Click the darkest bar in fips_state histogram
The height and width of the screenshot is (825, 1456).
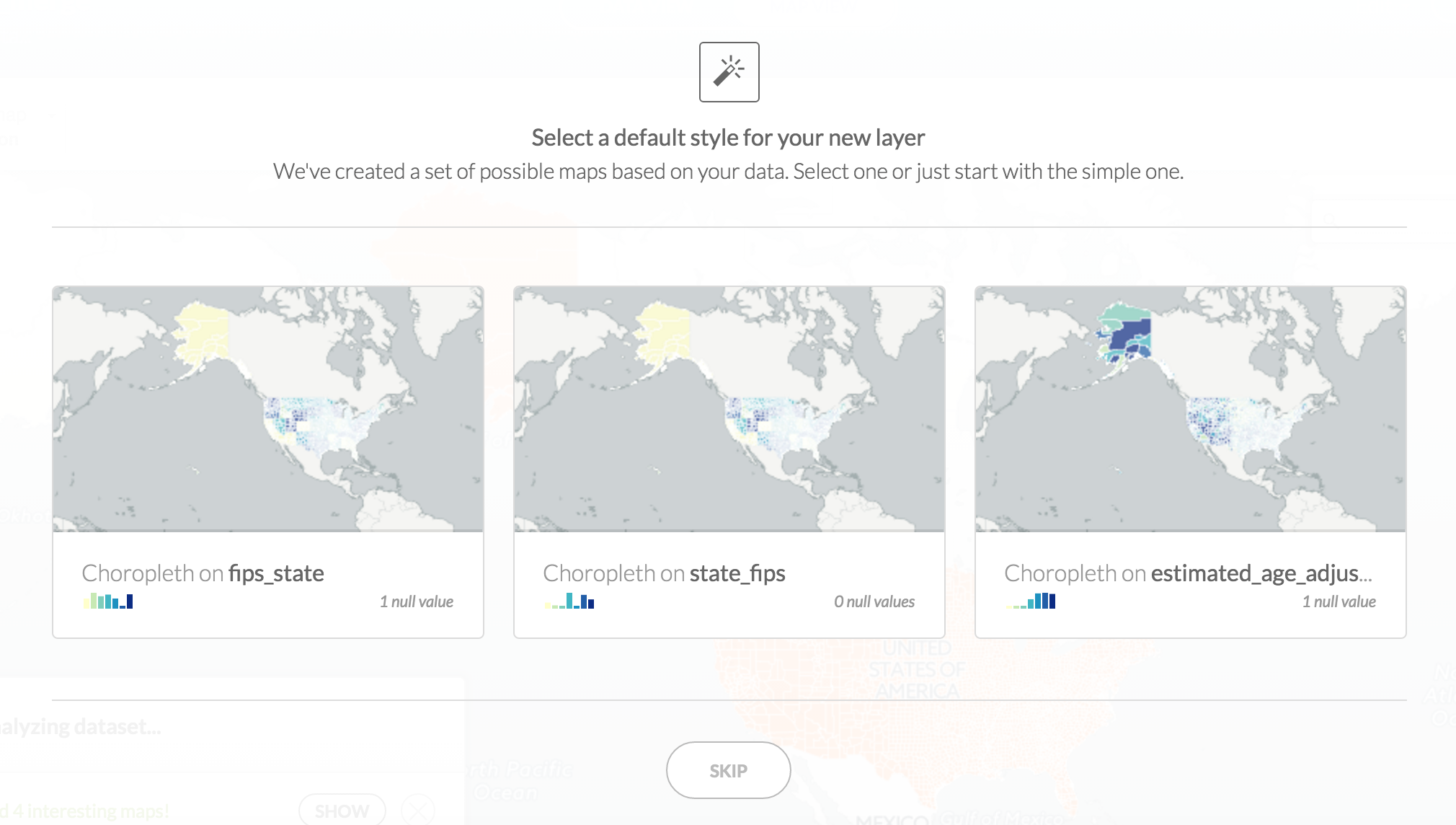point(130,601)
